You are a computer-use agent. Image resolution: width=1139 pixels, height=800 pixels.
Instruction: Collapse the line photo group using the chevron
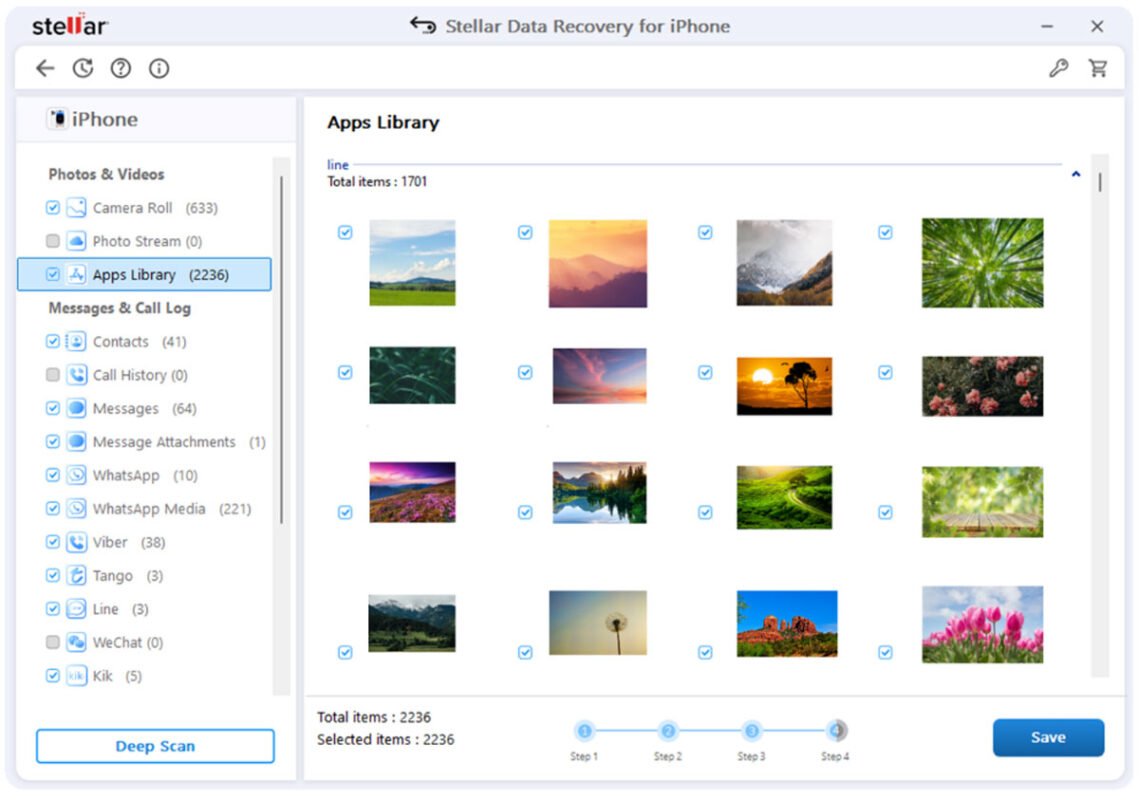pos(1076,172)
